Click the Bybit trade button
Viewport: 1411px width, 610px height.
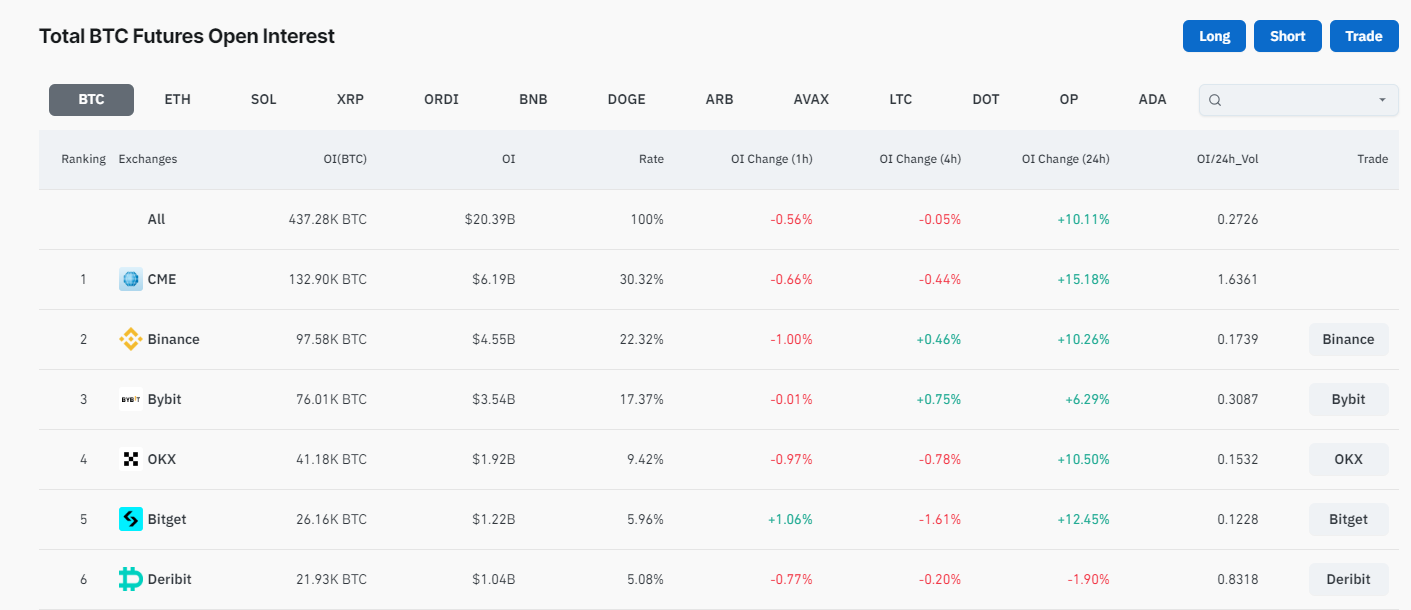point(1348,399)
